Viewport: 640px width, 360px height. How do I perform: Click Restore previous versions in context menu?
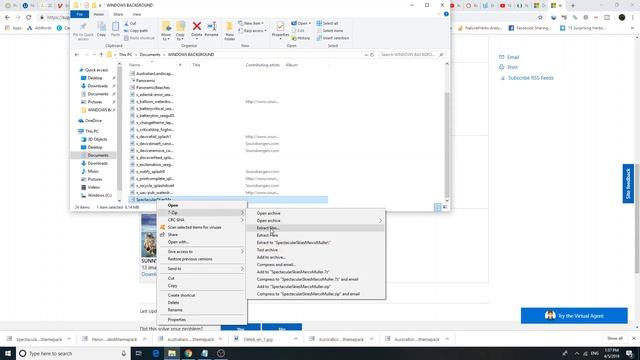[202, 259]
